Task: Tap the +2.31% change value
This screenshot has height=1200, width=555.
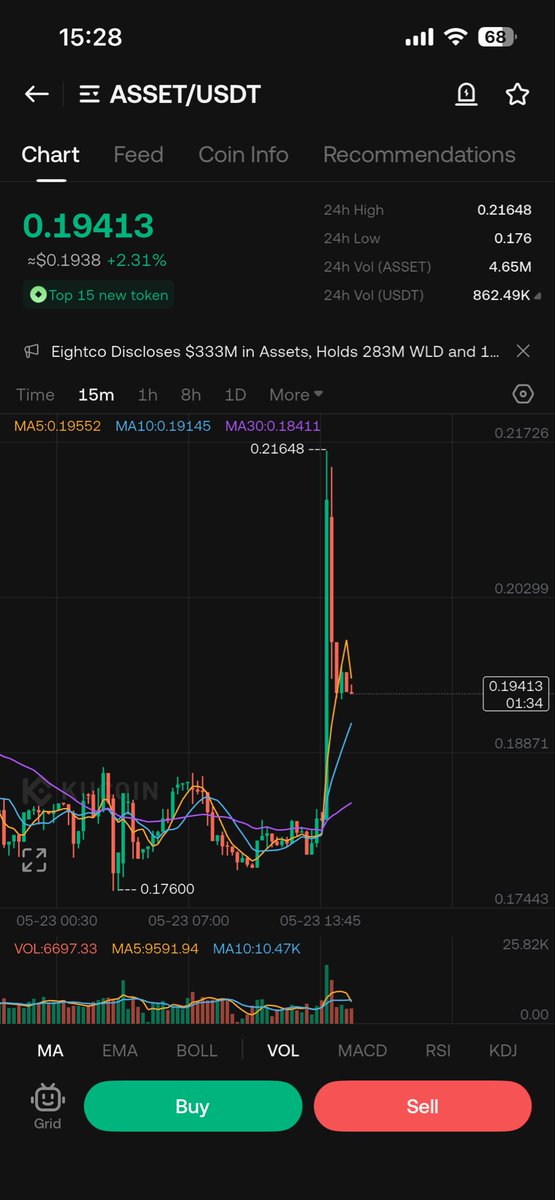Action: (135, 260)
